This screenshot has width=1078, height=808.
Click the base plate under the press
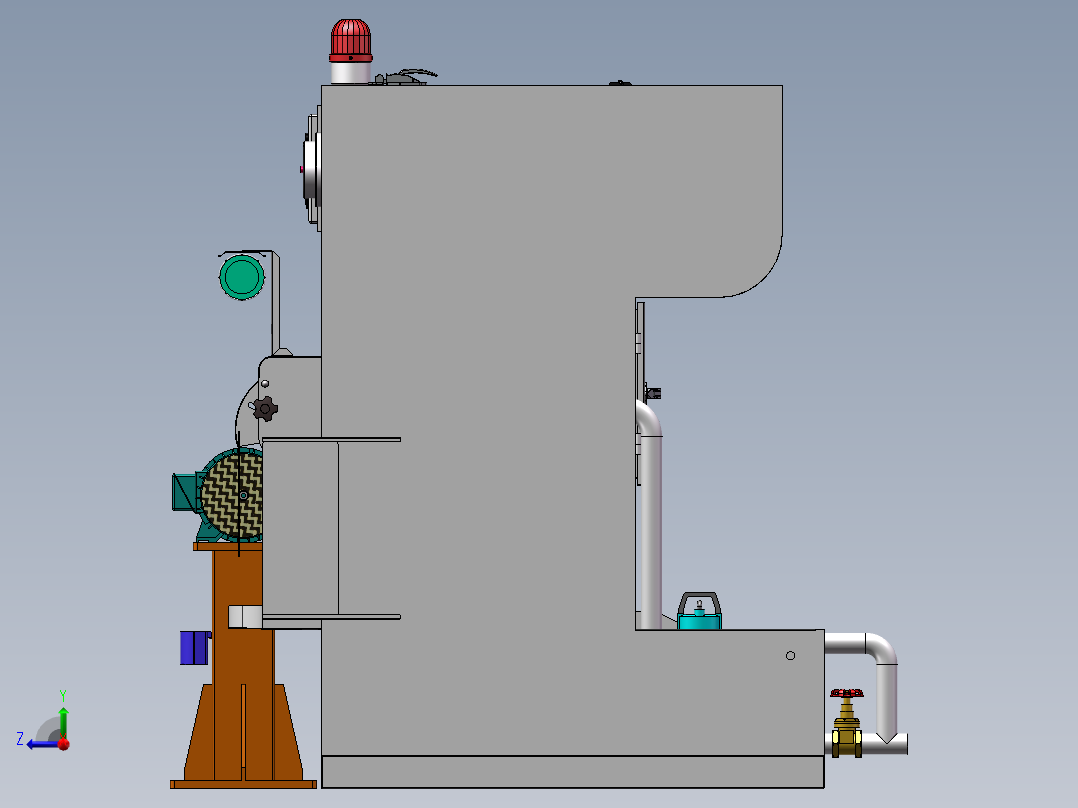pos(572,771)
